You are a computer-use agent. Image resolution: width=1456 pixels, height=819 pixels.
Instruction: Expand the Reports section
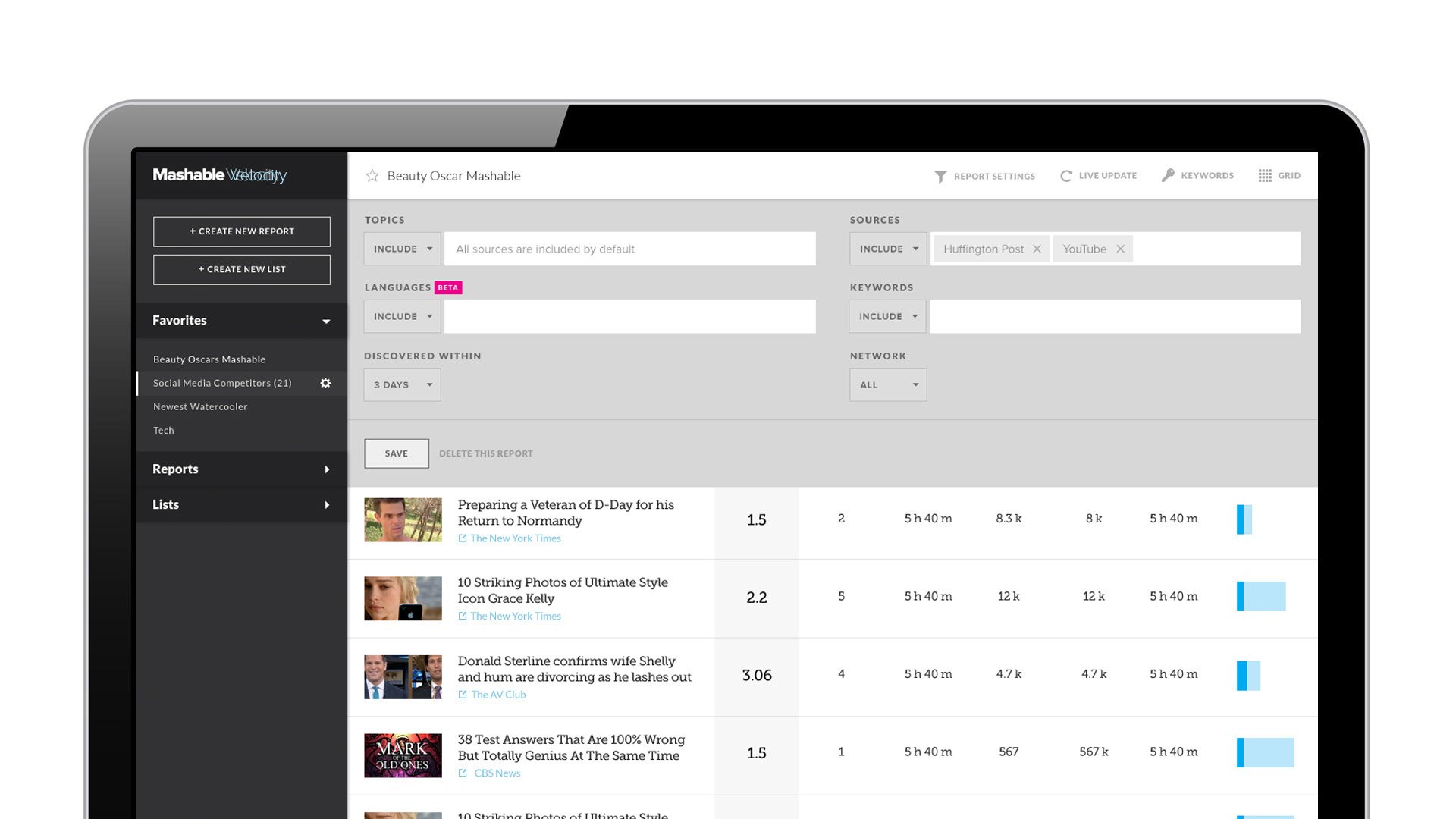click(242, 469)
